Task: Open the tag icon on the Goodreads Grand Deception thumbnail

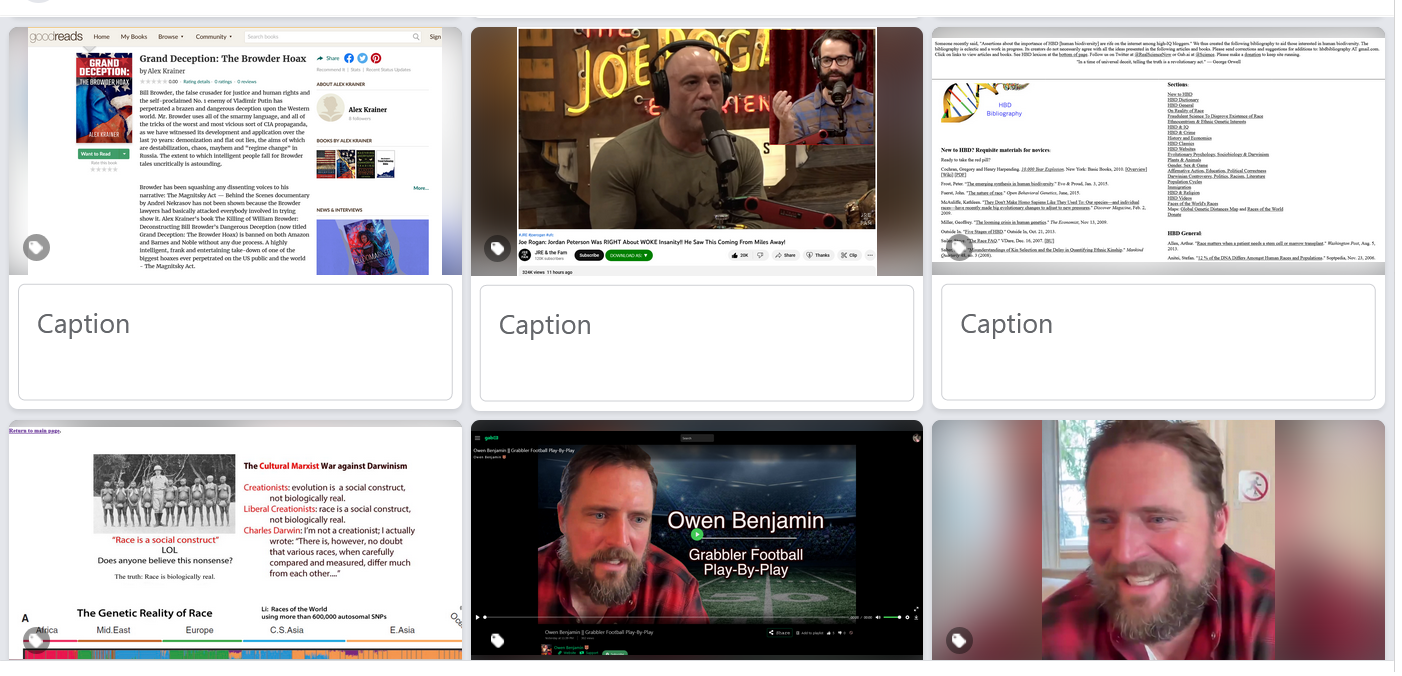Action: click(x=37, y=247)
